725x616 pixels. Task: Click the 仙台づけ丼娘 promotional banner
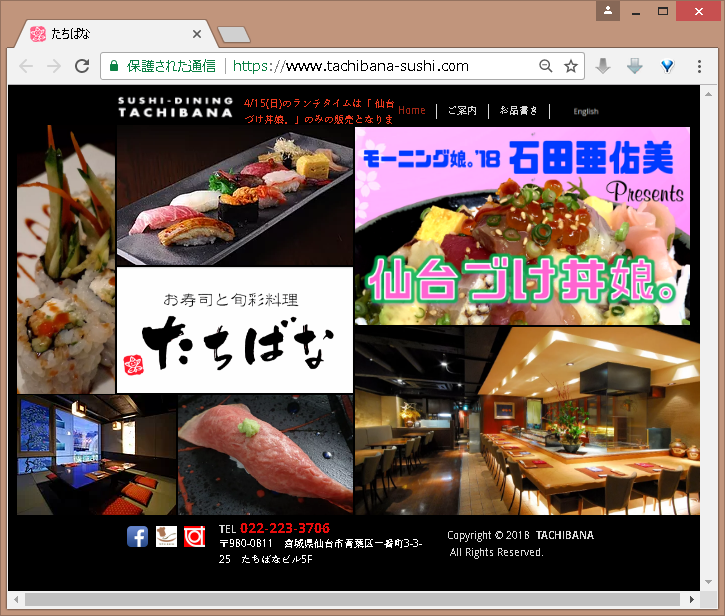tap(522, 226)
